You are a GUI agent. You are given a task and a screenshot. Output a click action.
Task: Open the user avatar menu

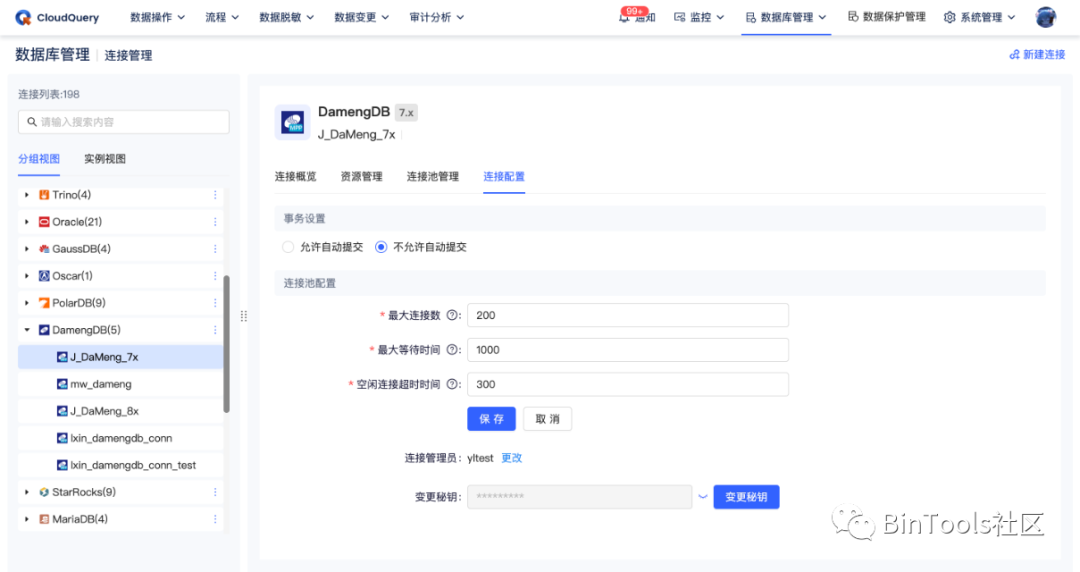pos(1046,17)
